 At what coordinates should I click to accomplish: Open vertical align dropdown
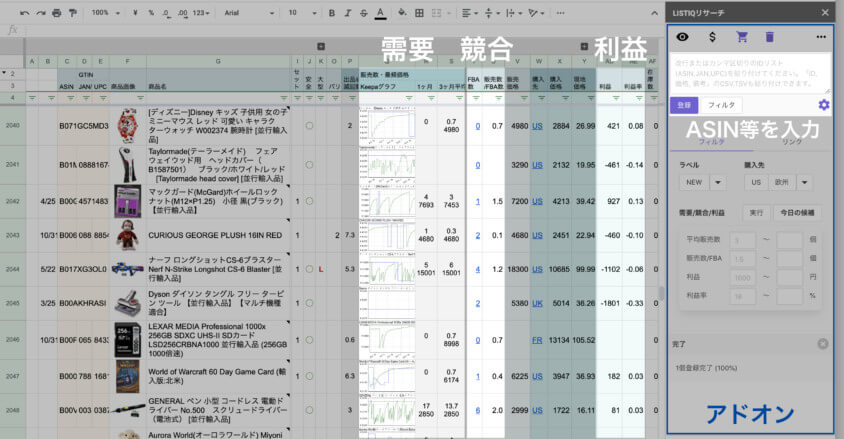491,13
